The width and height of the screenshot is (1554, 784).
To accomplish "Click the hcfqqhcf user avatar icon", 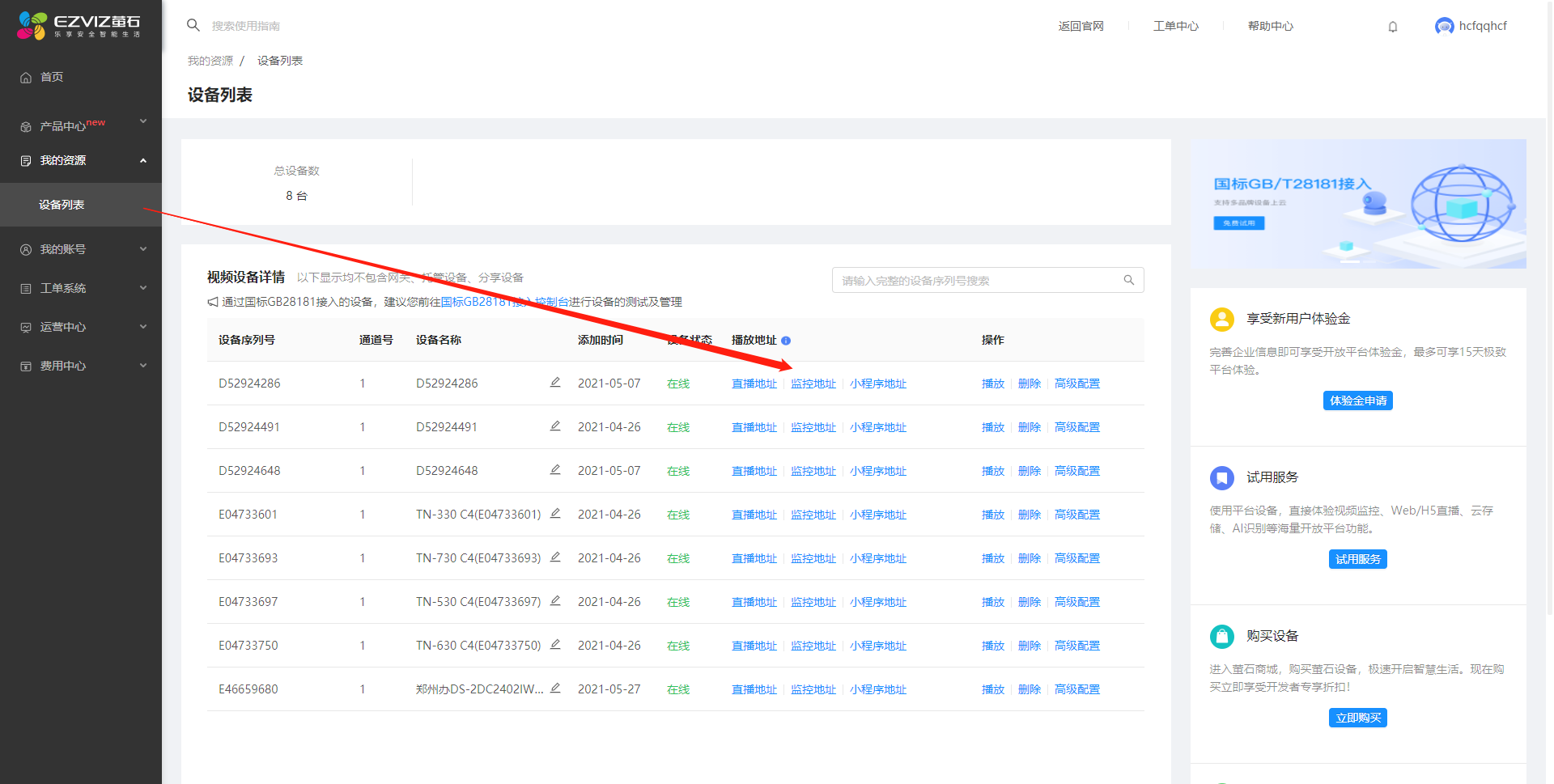I will [x=1444, y=26].
